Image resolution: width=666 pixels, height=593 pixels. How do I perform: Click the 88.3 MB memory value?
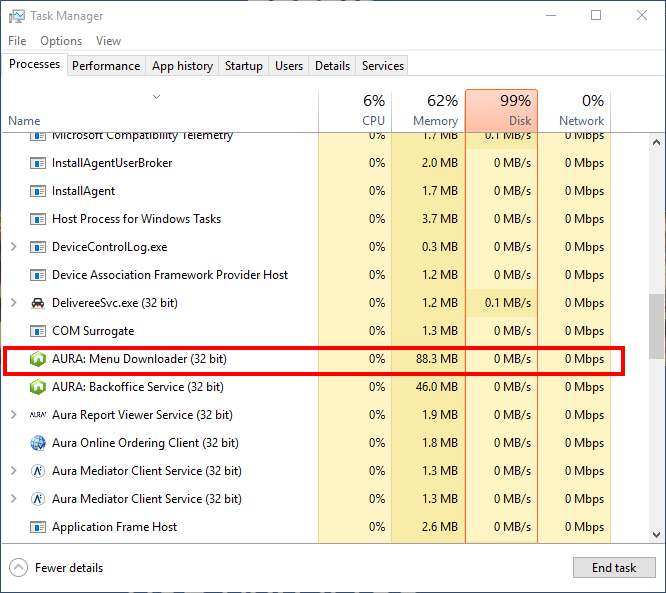(437, 359)
